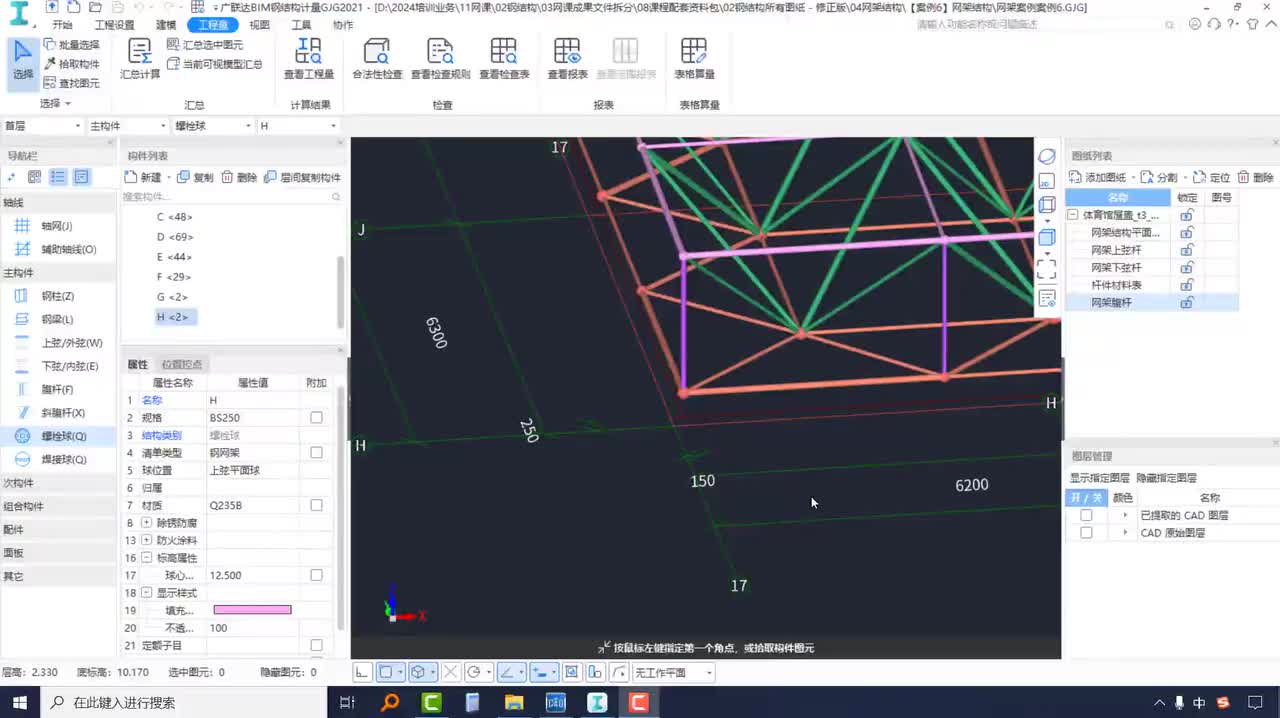Select 辅助轴线(O) in navigation bar
The height and width of the screenshot is (718, 1280).
(x=56, y=249)
